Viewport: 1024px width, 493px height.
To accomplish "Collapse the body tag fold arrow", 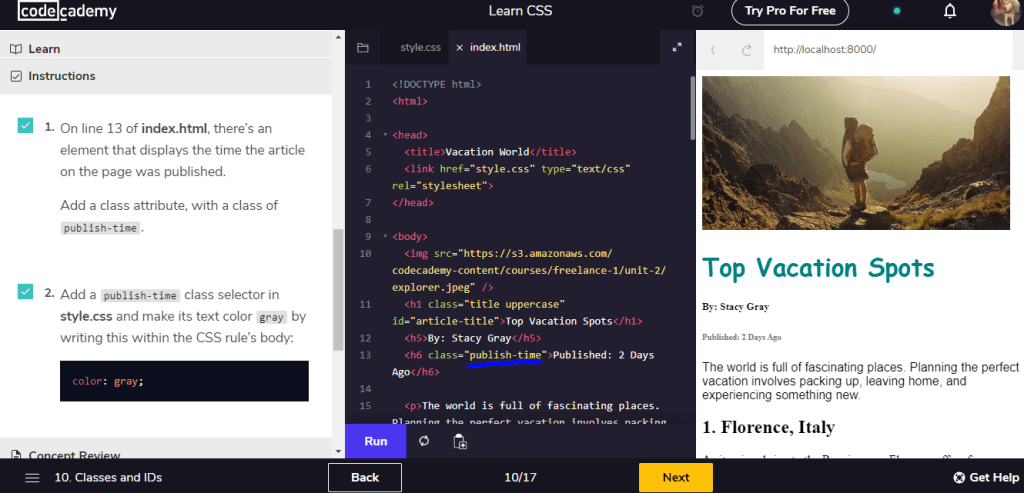I will [x=385, y=236].
